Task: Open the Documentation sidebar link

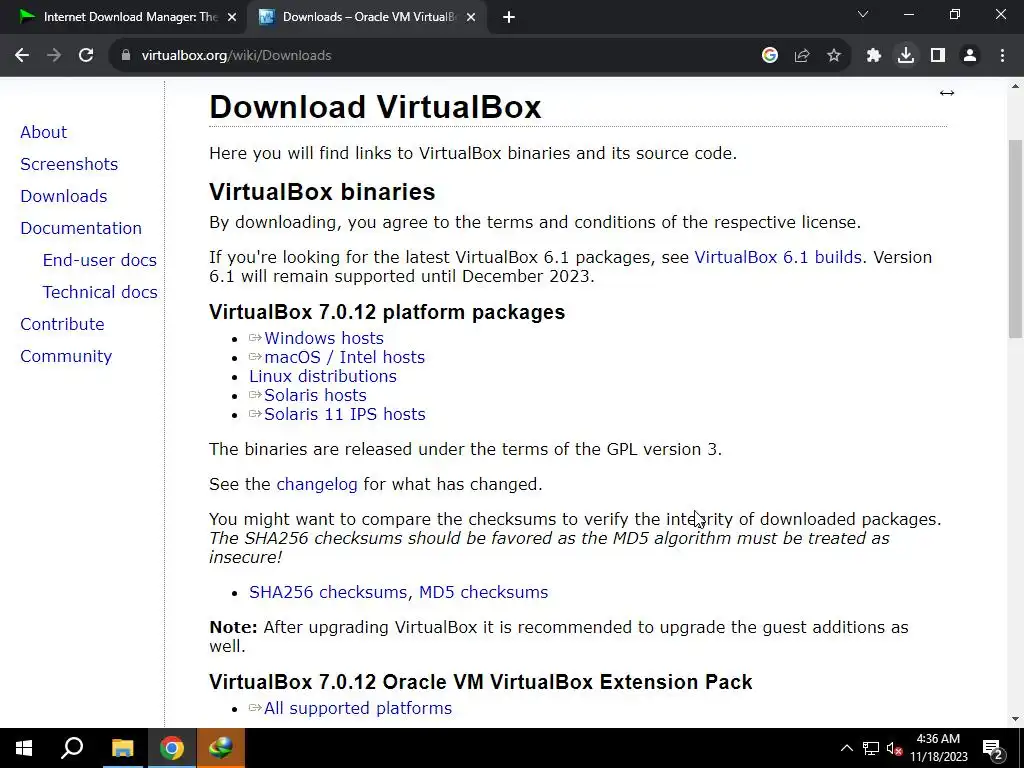Action: tap(81, 228)
